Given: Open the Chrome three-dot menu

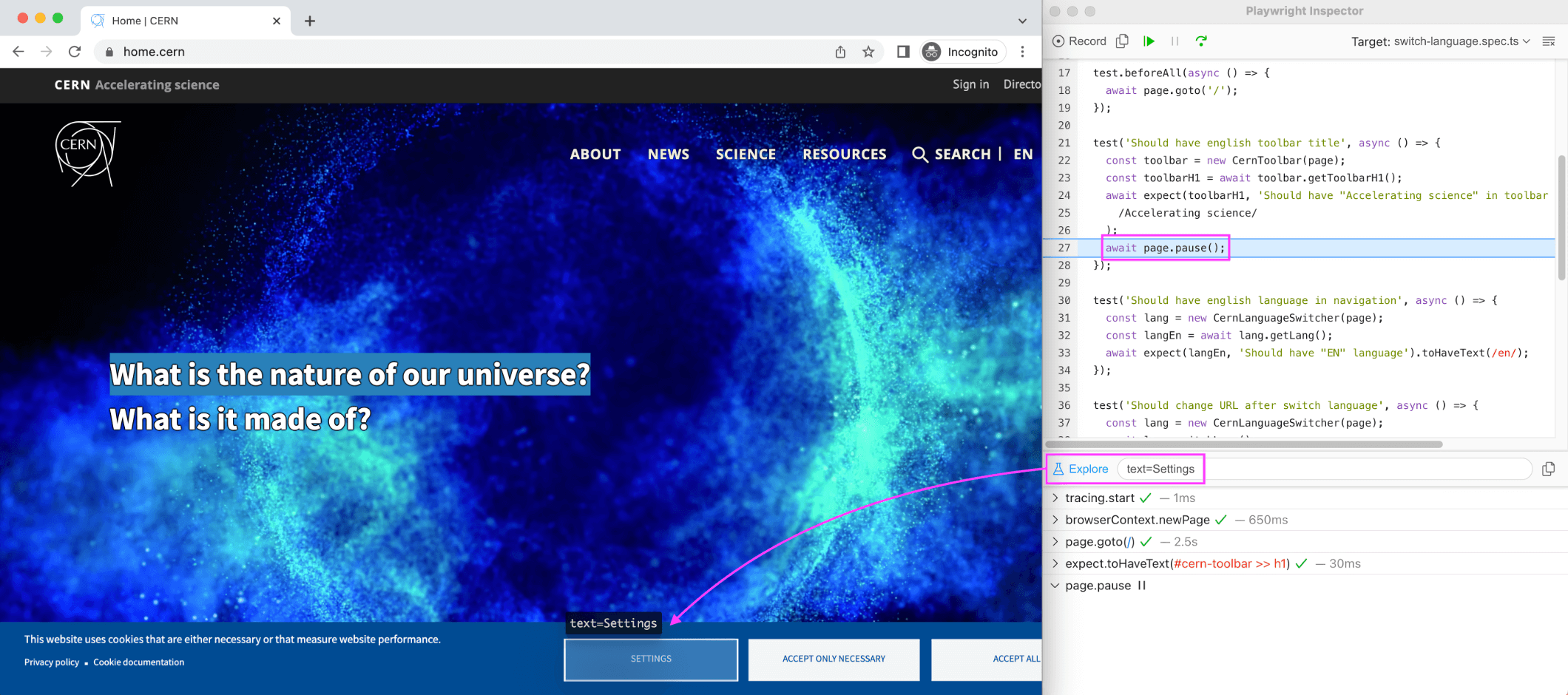Looking at the screenshot, I should click(1023, 52).
